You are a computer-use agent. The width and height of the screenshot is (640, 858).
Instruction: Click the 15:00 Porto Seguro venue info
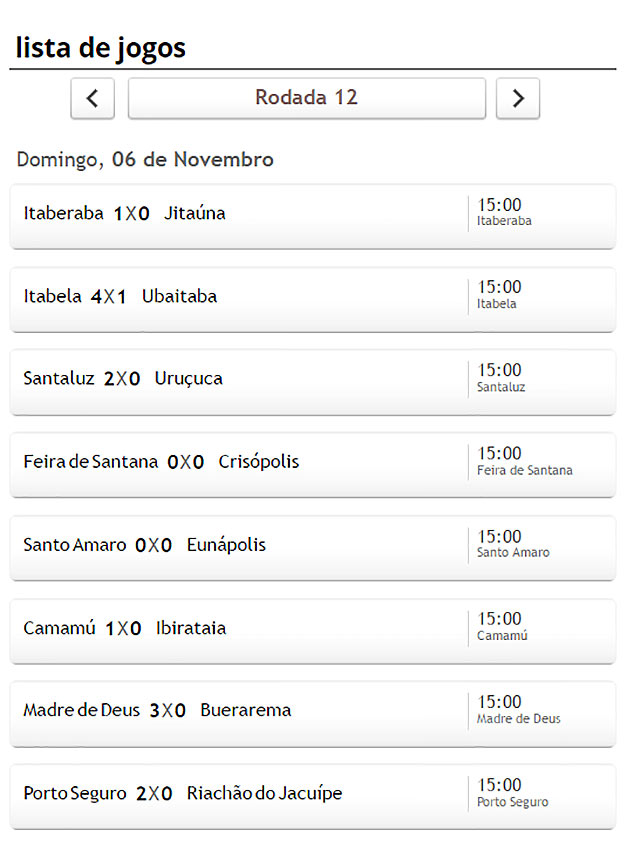pyautogui.click(x=513, y=793)
